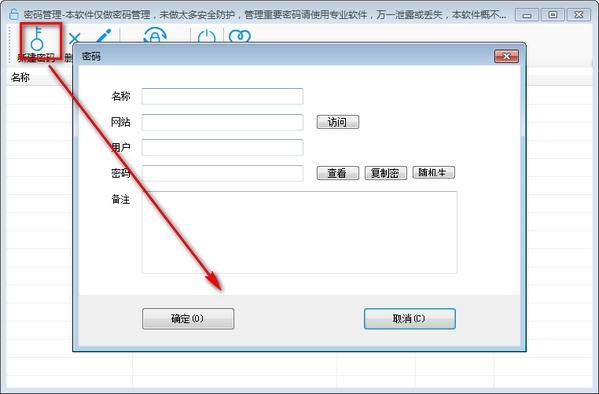This screenshot has height=394, width=599.
Task: Focus the 密码 password input field
Action: coord(222,173)
